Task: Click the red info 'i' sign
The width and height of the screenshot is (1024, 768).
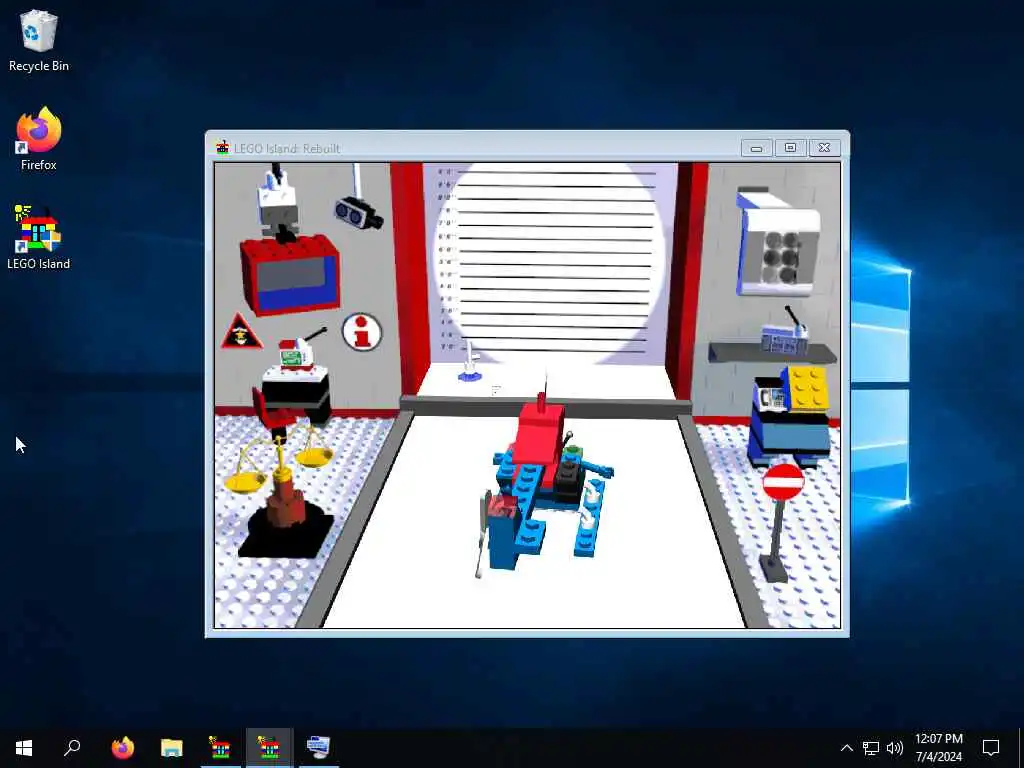Action: 362,332
